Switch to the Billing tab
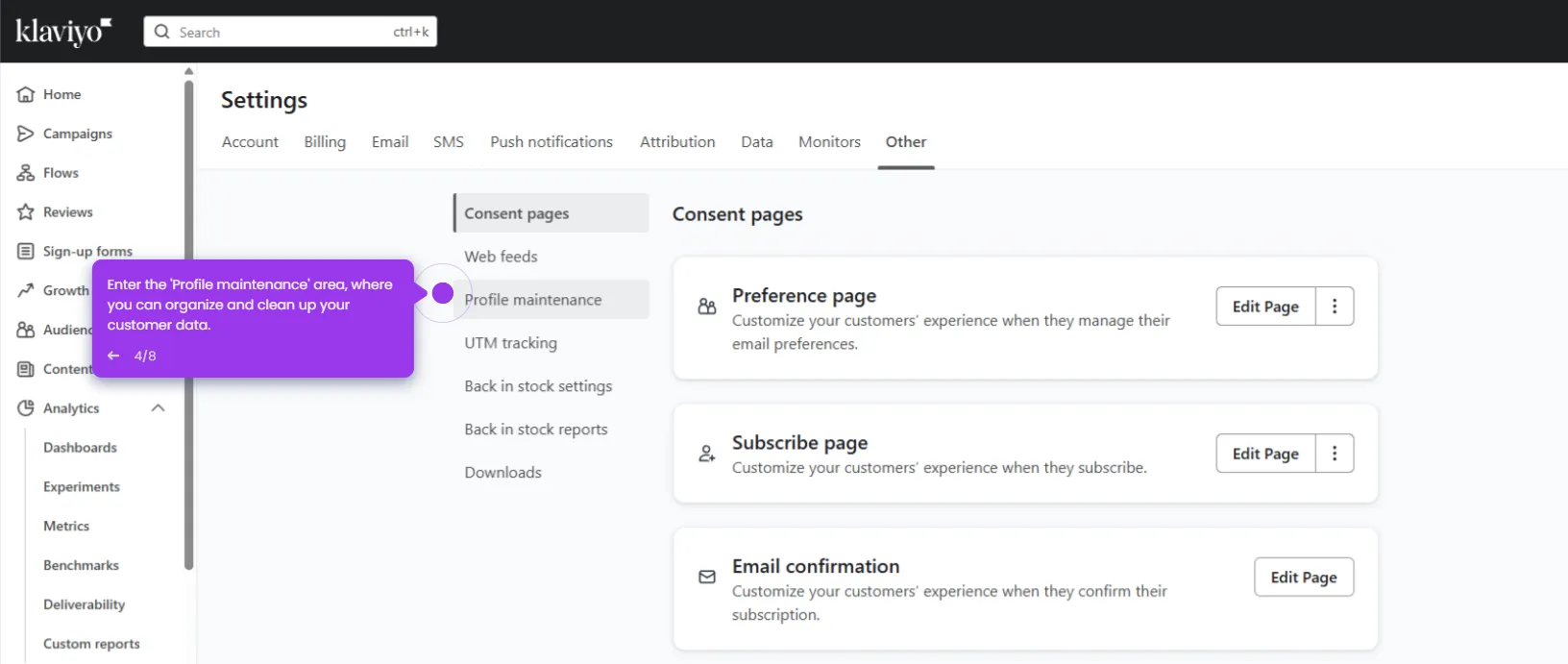Image resolution: width=1568 pixels, height=664 pixels. click(325, 142)
